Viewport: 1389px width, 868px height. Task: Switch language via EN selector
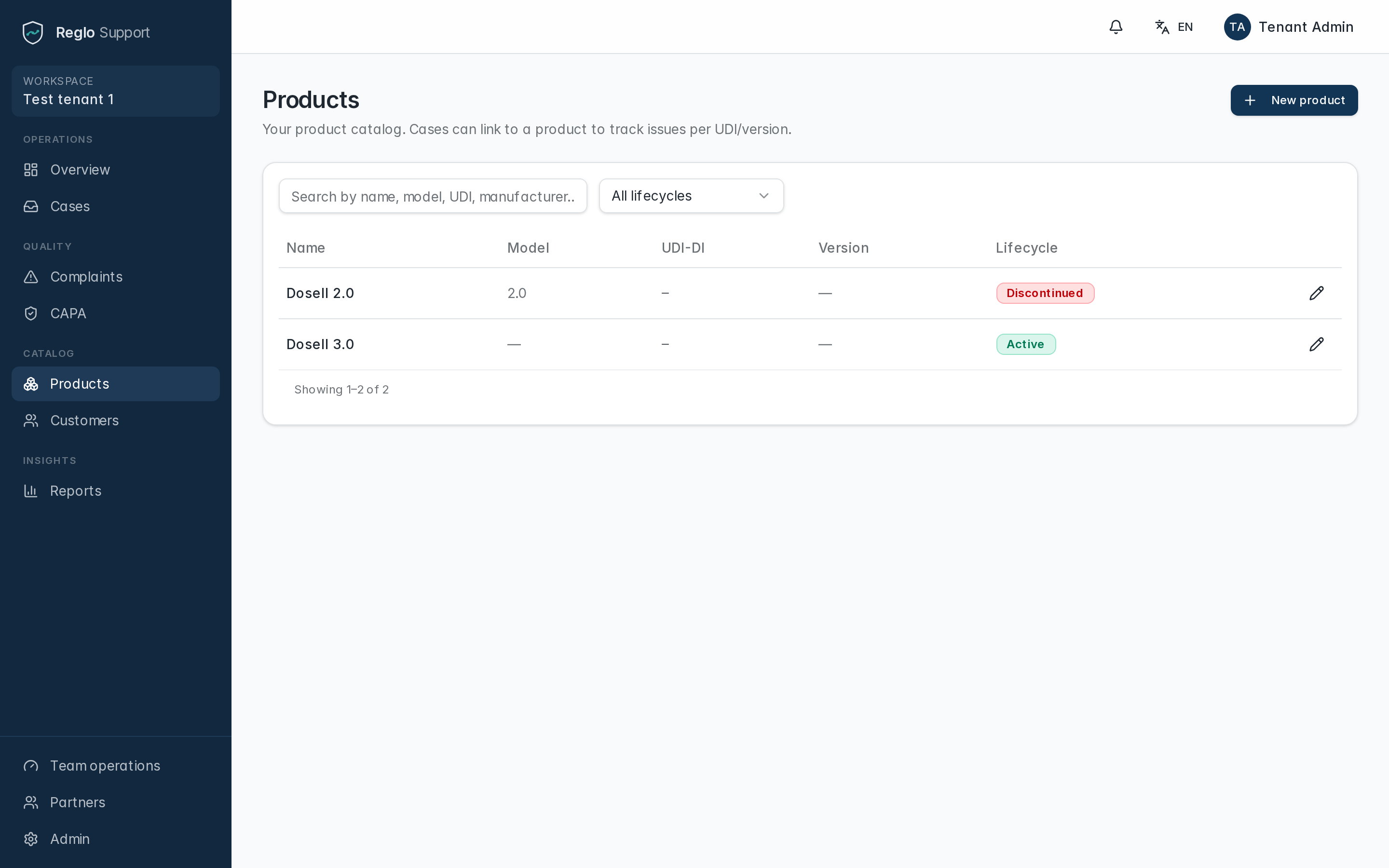[1174, 27]
